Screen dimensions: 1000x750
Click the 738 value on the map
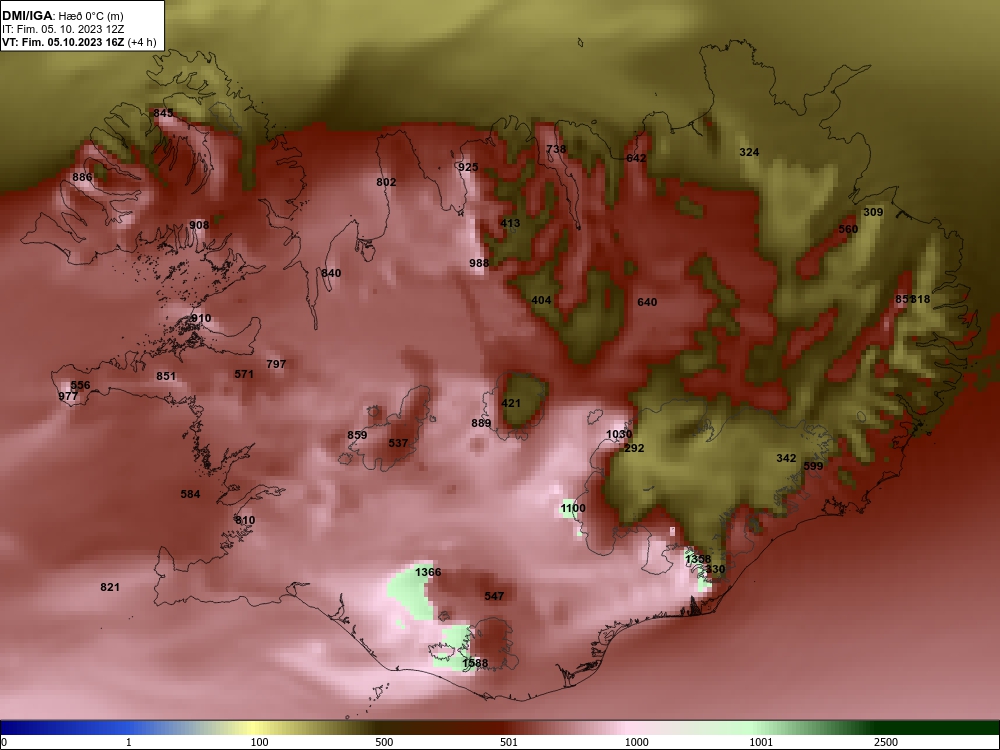tap(556, 149)
